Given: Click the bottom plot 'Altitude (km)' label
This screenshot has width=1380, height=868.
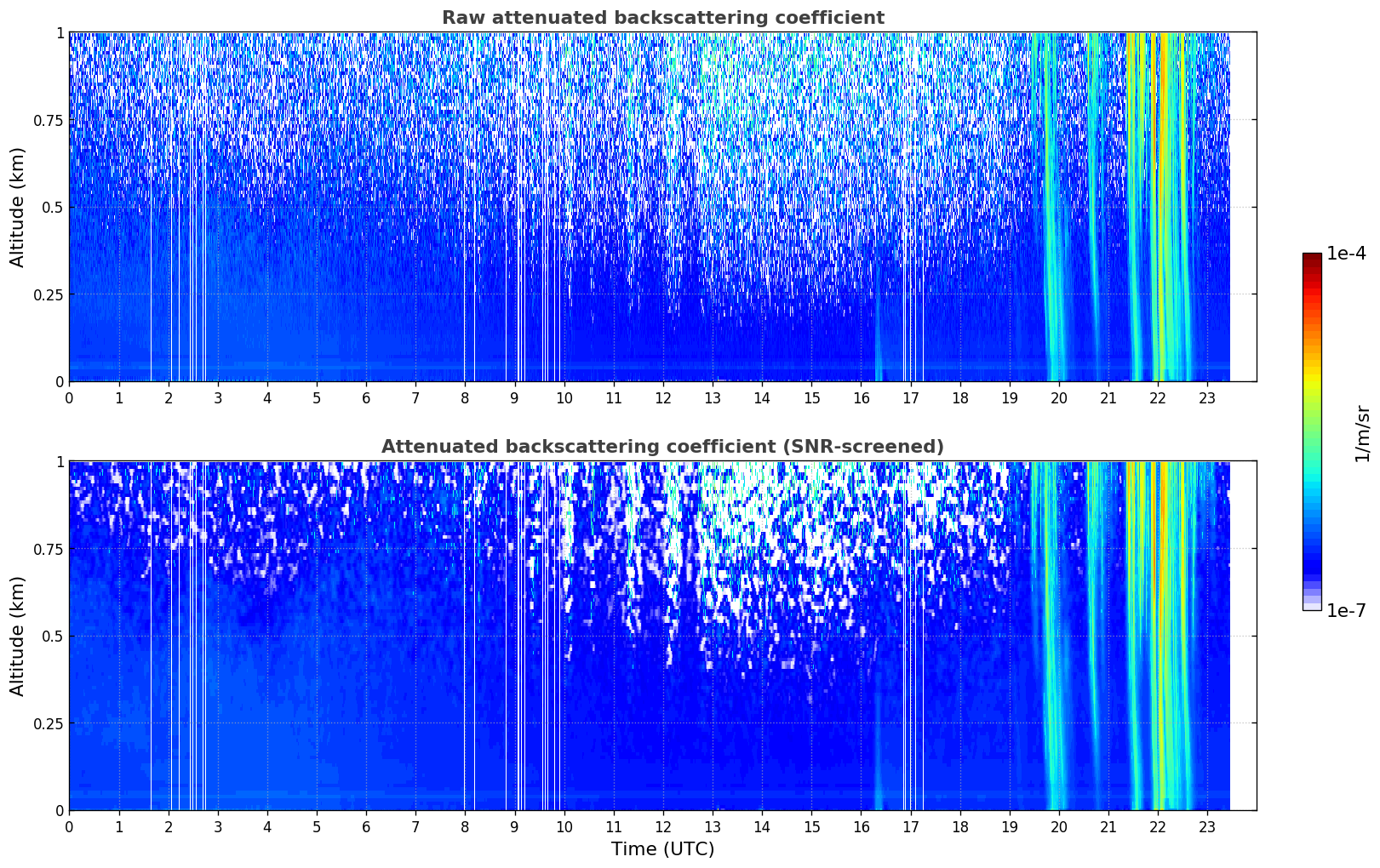Looking at the screenshot, I should 18,636.
